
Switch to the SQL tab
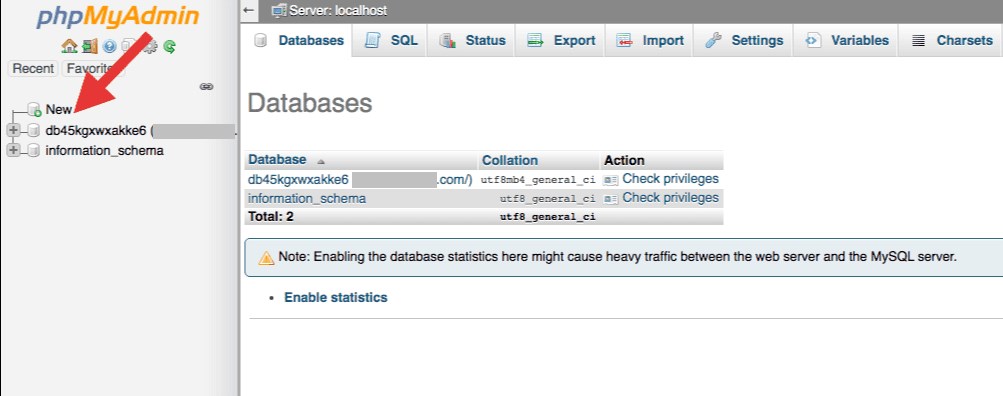[391, 40]
